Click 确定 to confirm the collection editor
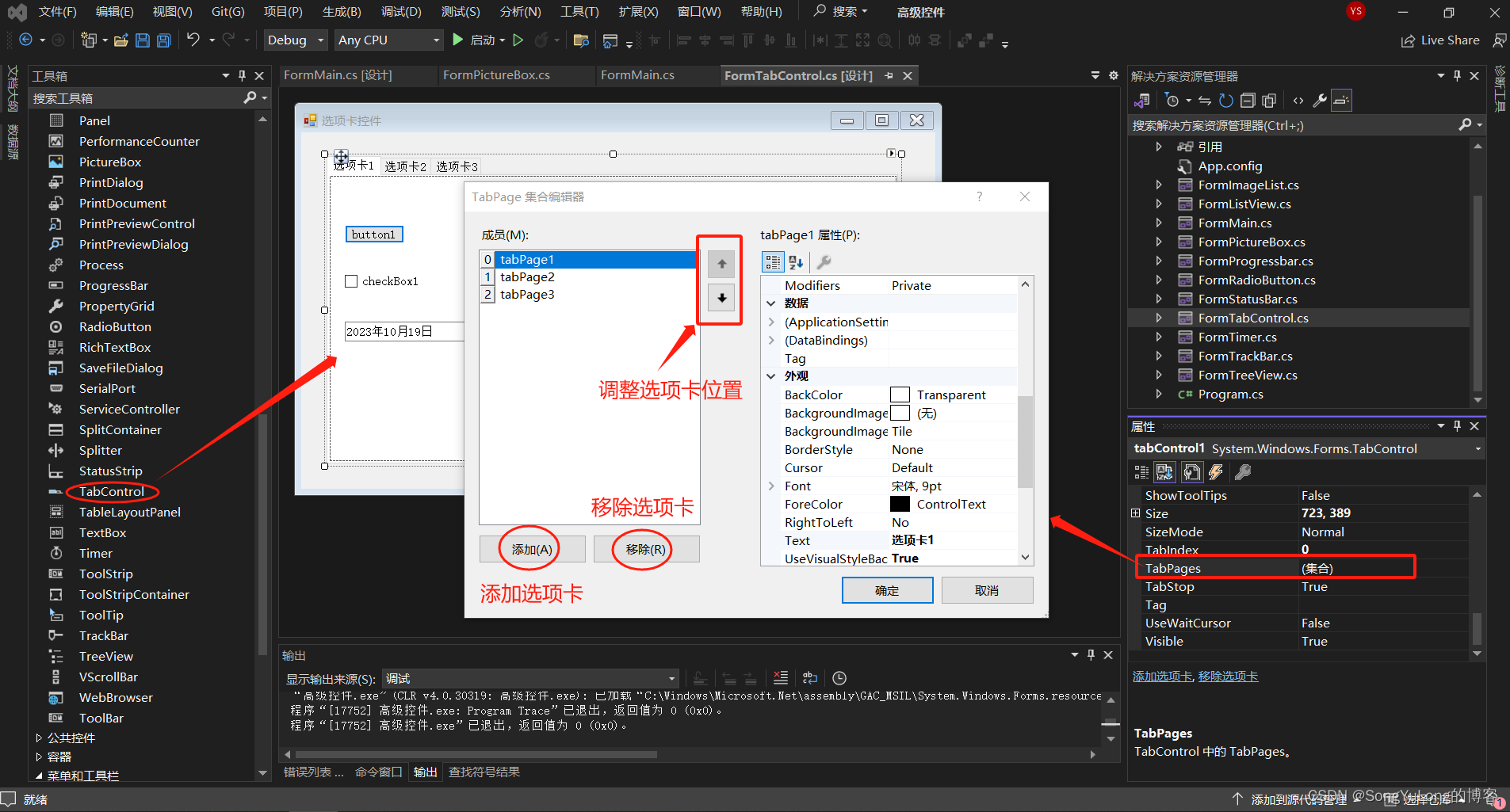Image resolution: width=1510 pixels, height=812 pixels. pos(887,590)
